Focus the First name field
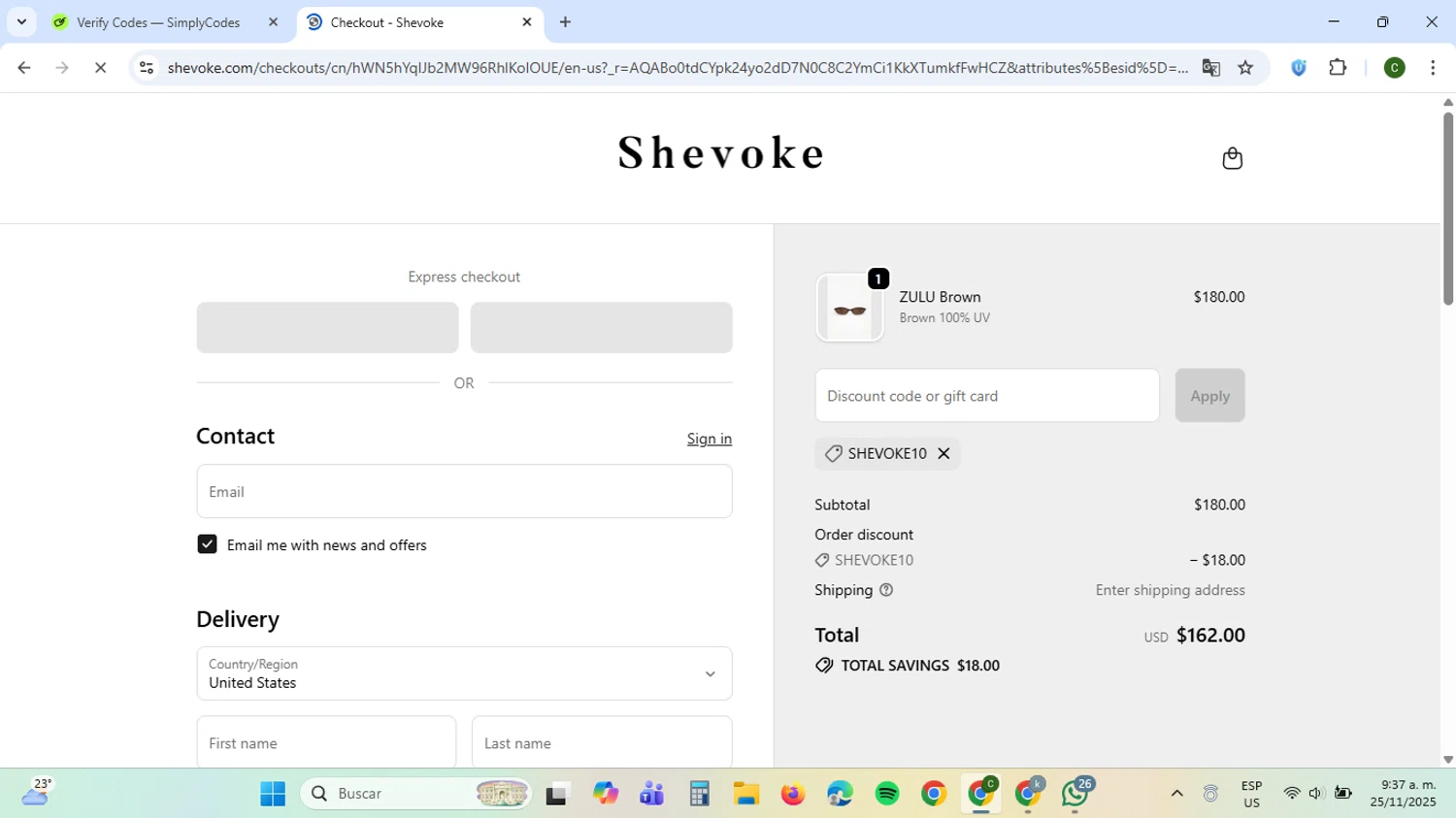The width and height of the screenshot is (1456, 818). (326, 742)
